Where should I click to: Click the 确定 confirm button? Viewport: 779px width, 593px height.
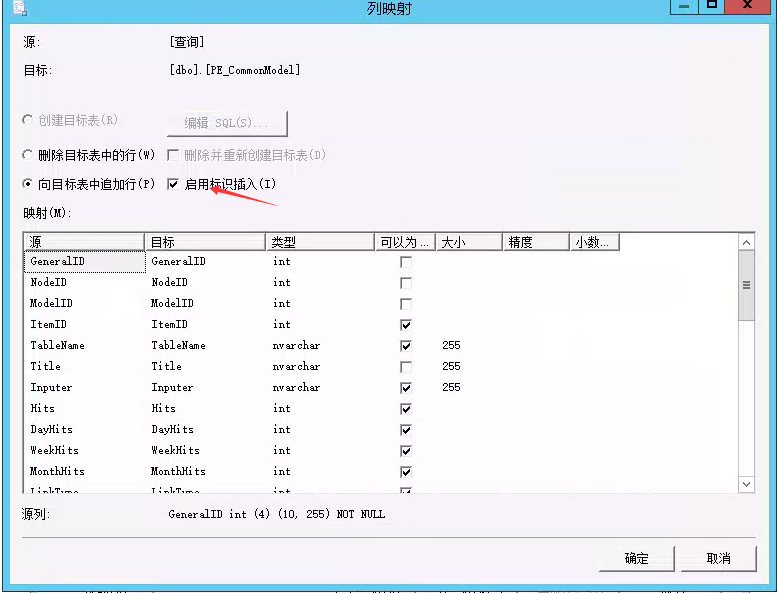636,558
